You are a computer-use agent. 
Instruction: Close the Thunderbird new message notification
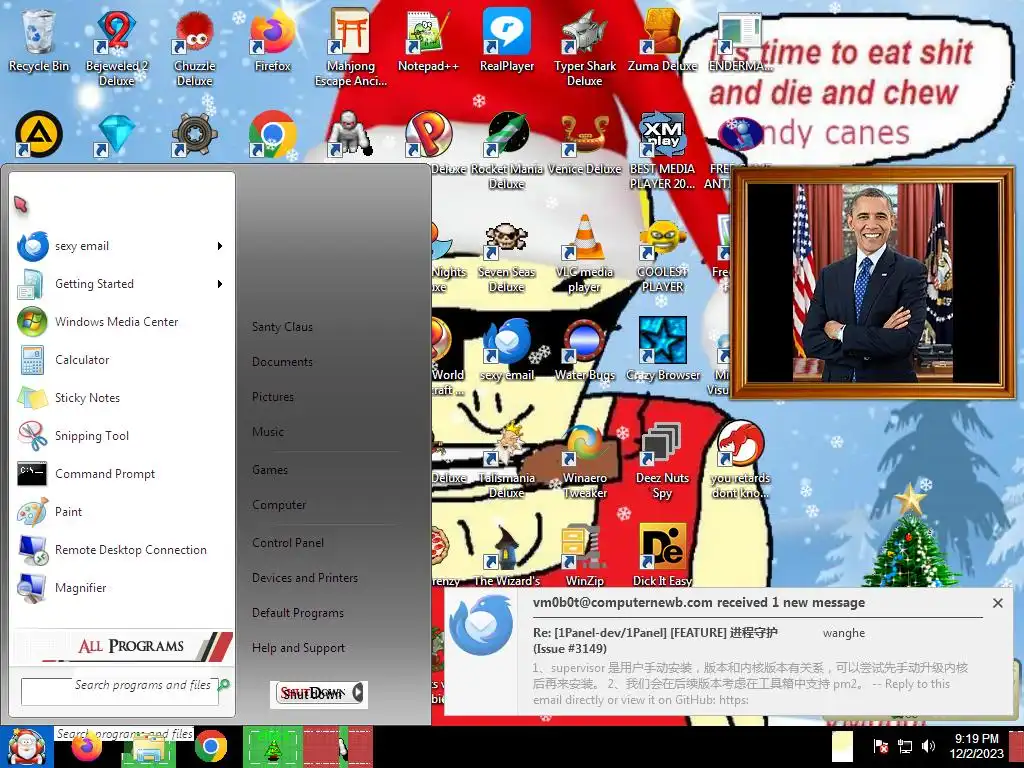pos(997,603)
